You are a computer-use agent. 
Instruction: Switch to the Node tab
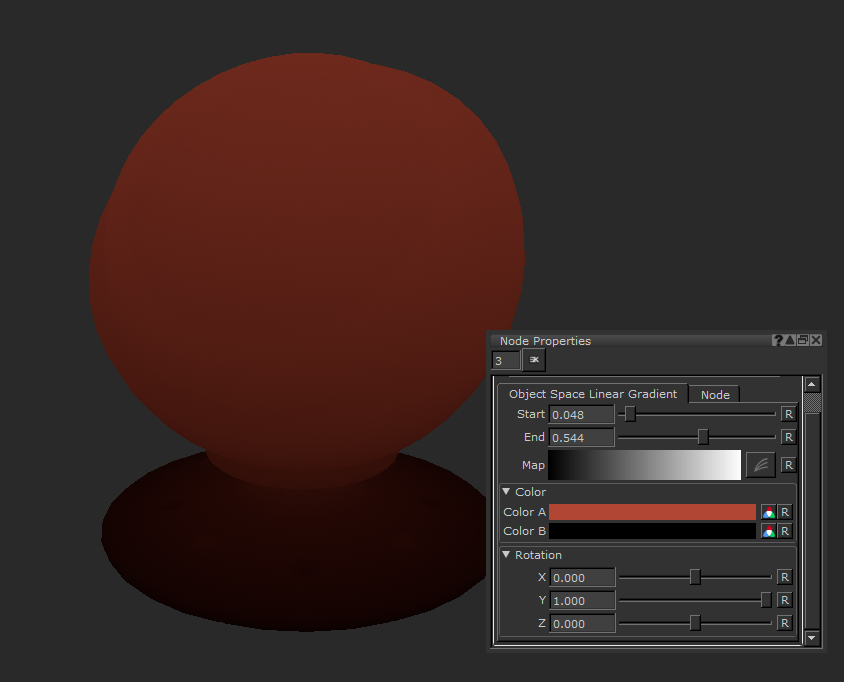(x=715, y=395)
